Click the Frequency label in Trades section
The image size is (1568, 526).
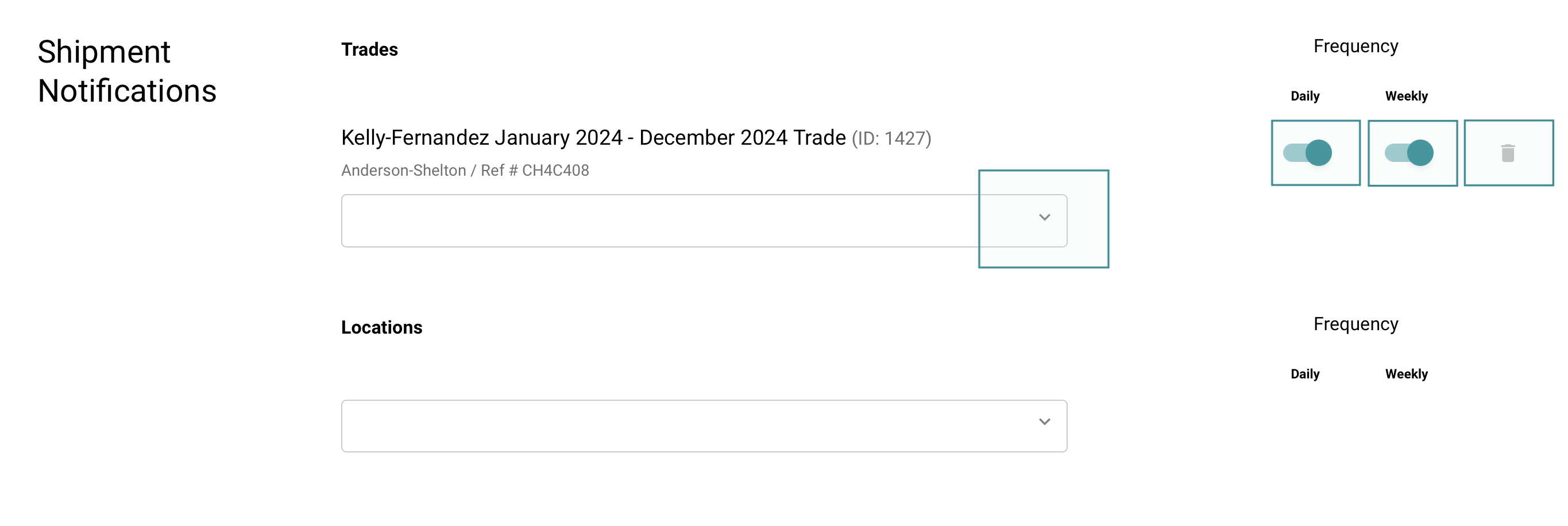click(x=1355, y=47)
